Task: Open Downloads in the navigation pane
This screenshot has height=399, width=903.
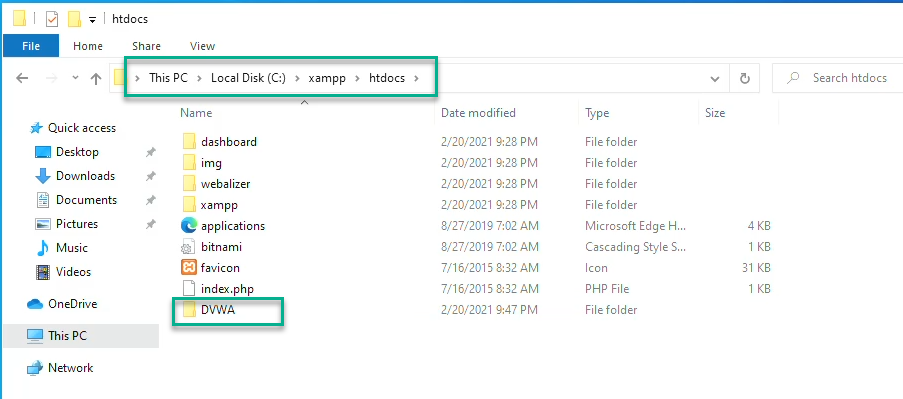Action: [x=85, y=176]
